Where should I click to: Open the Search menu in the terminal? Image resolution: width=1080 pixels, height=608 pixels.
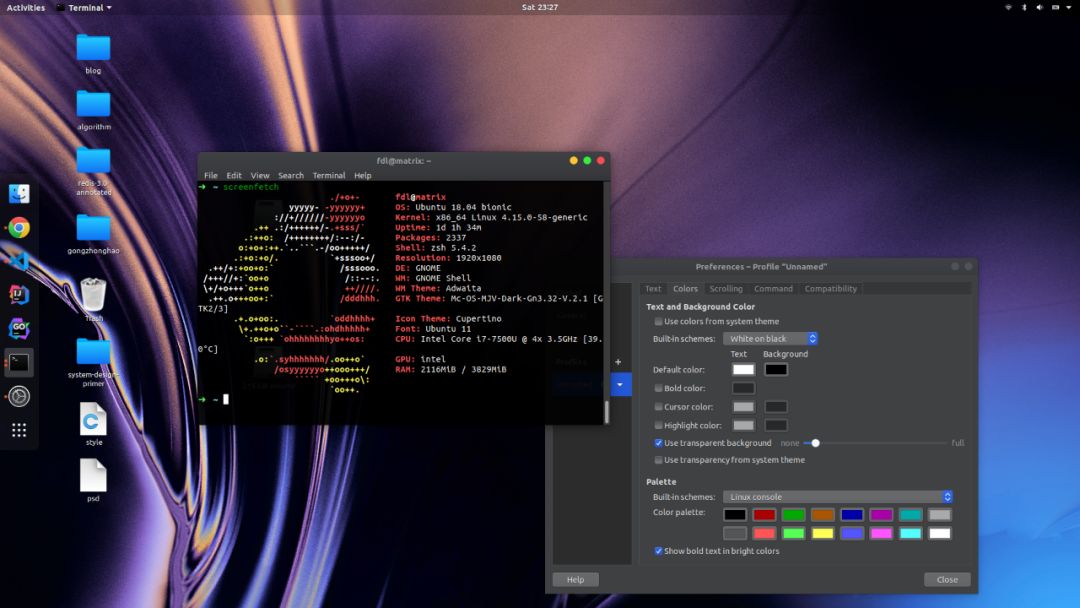290,175
